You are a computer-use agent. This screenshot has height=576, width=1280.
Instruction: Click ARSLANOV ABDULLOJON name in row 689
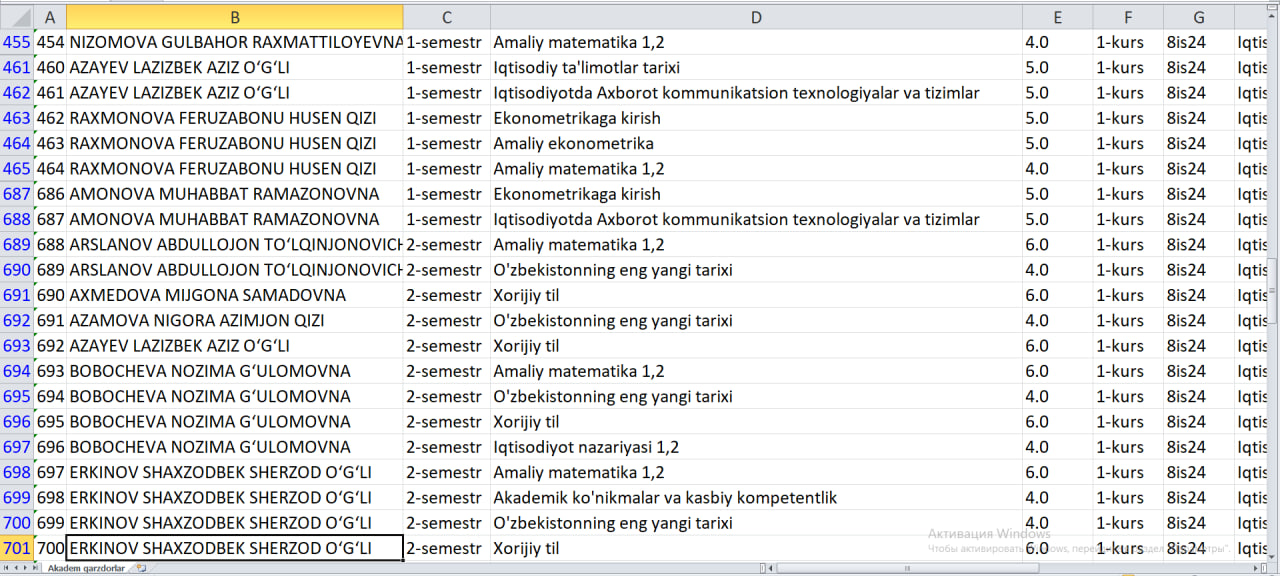235,245
